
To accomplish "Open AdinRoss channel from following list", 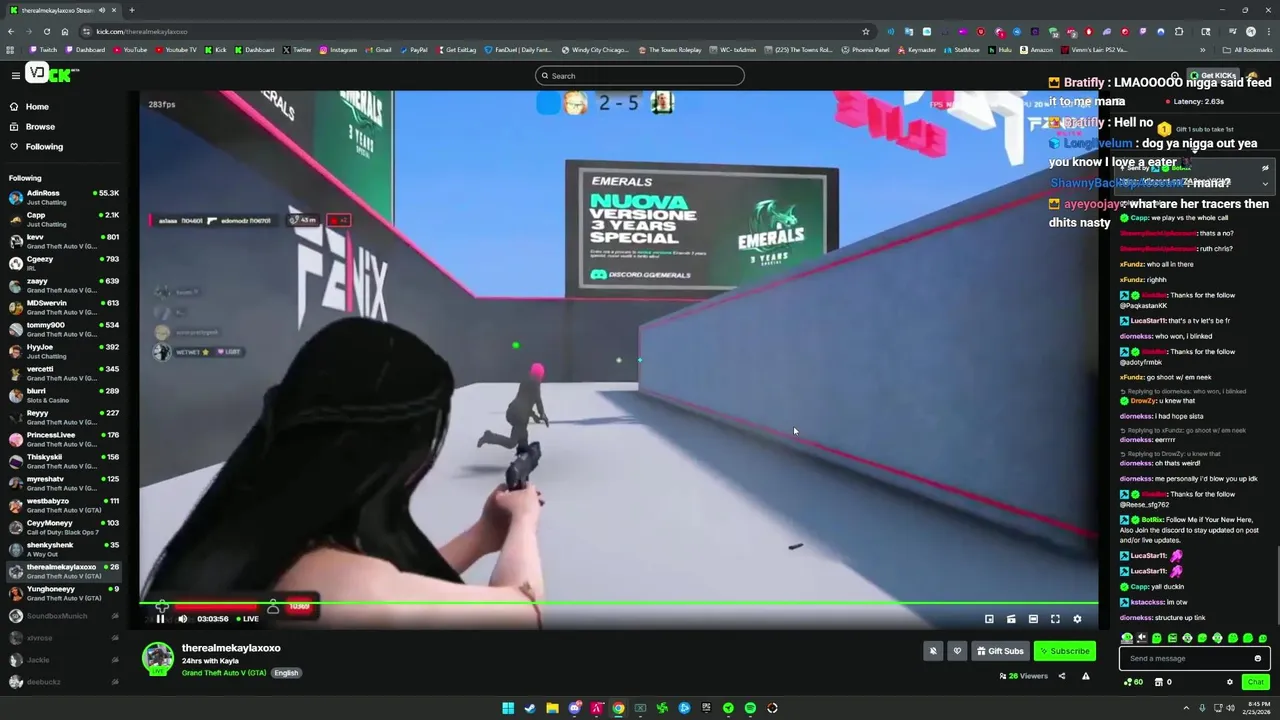I will (63, 197).
